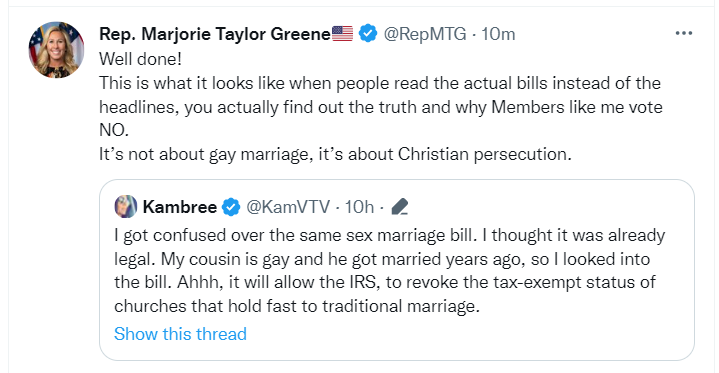Open quoted tweet text about same sex marriage bill
Viewport: 719px width, 373px height.
(x=389, y=270)
